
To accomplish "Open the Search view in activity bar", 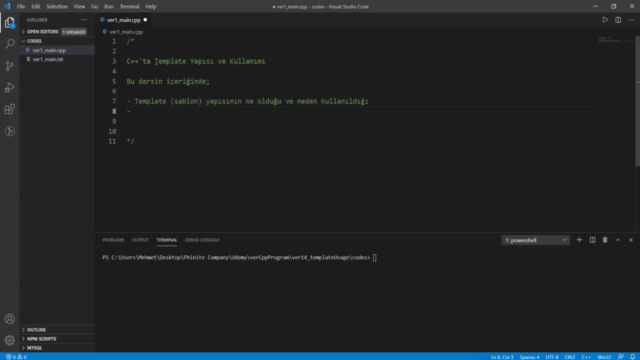I will tap(9, 44).
